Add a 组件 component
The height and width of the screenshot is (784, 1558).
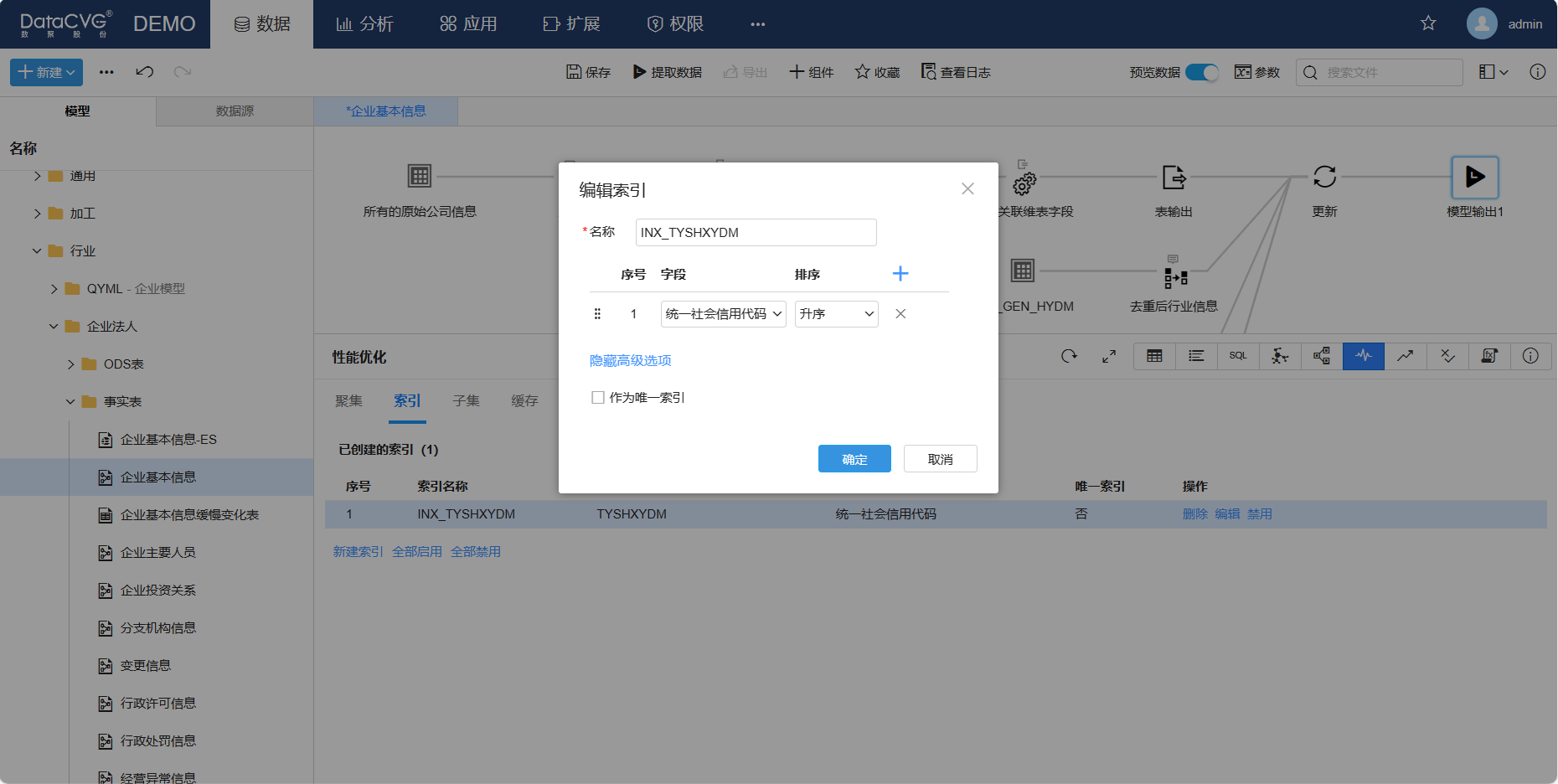pos(812,72)
